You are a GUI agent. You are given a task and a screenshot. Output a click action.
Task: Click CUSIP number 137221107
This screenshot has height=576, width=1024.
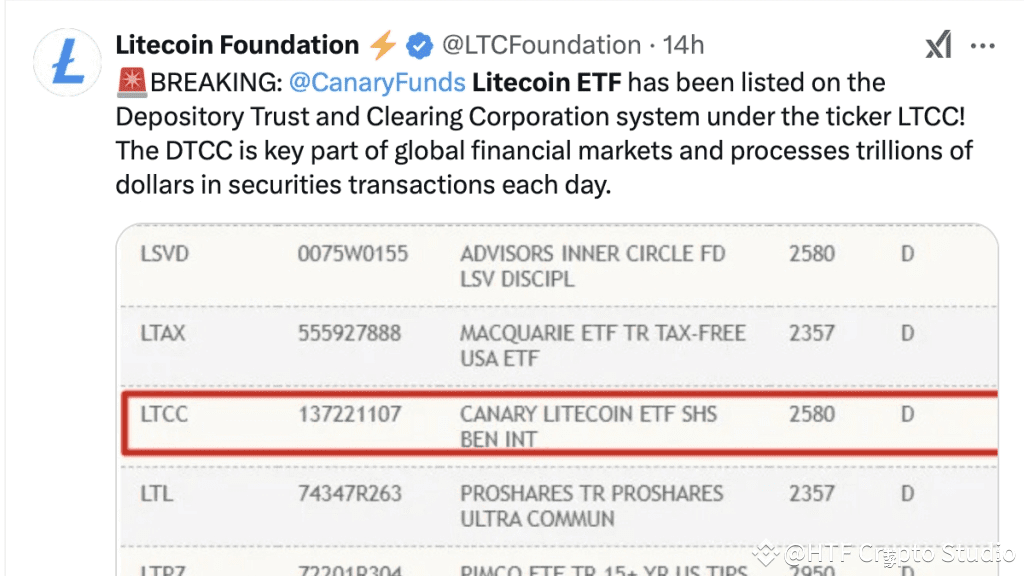click(351, 414)
